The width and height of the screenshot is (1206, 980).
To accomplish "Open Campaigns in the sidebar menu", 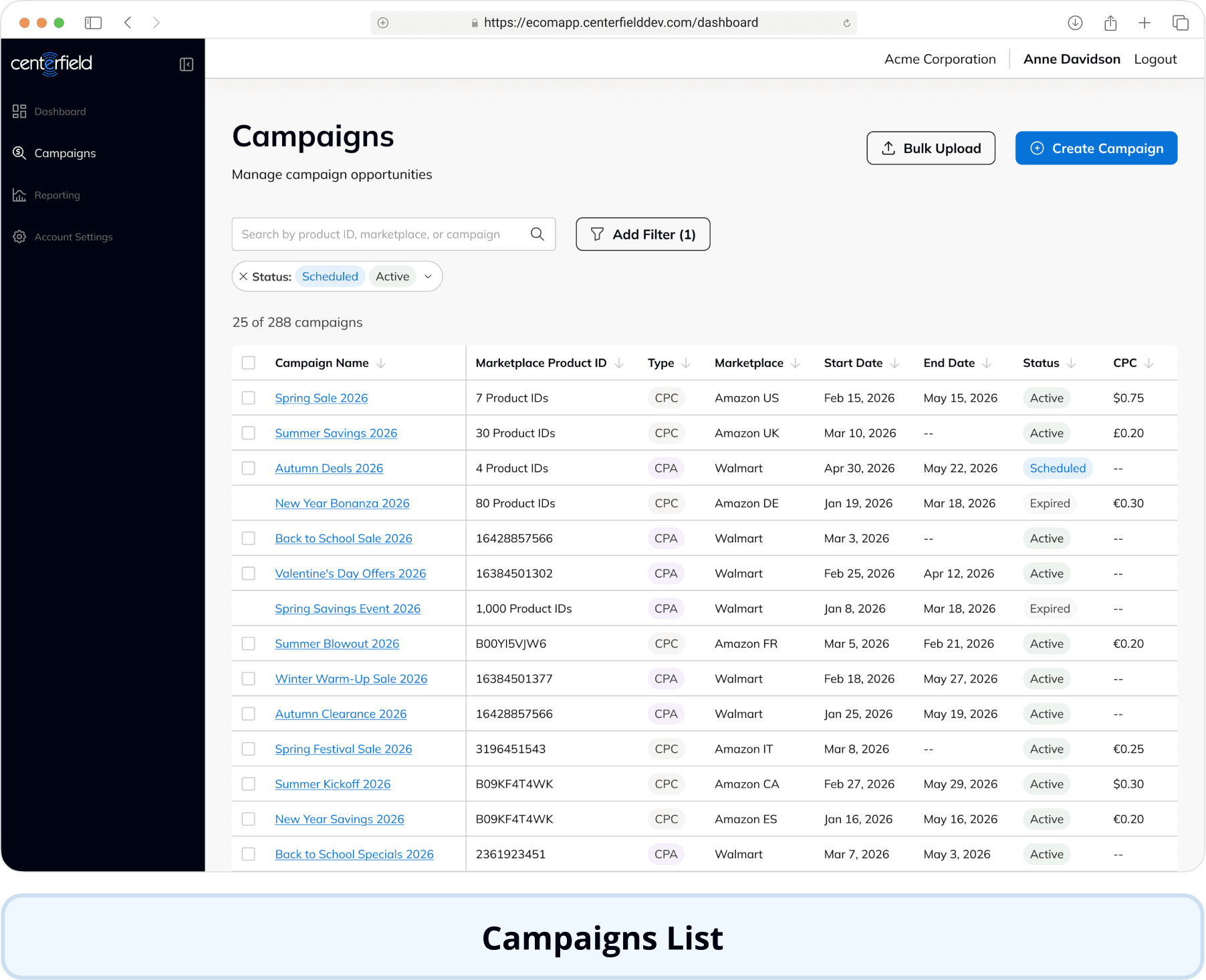I will point(65,153).
